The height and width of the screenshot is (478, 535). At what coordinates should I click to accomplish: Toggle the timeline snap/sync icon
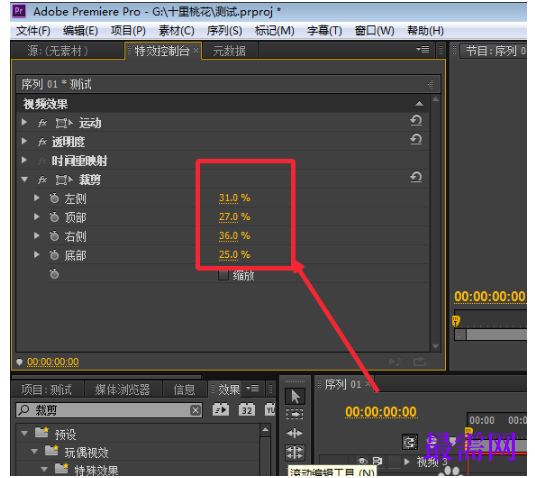coord(410,443)
